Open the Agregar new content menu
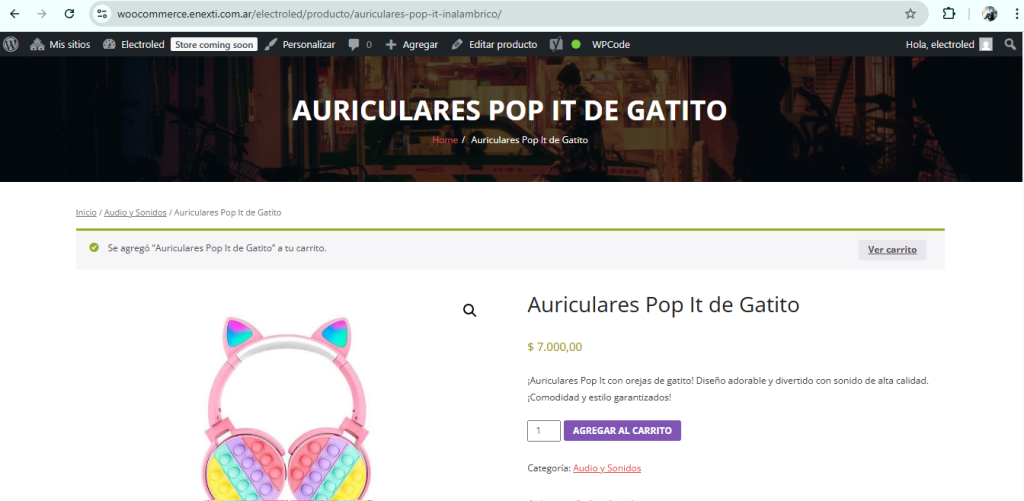 (x=412, y=44)
